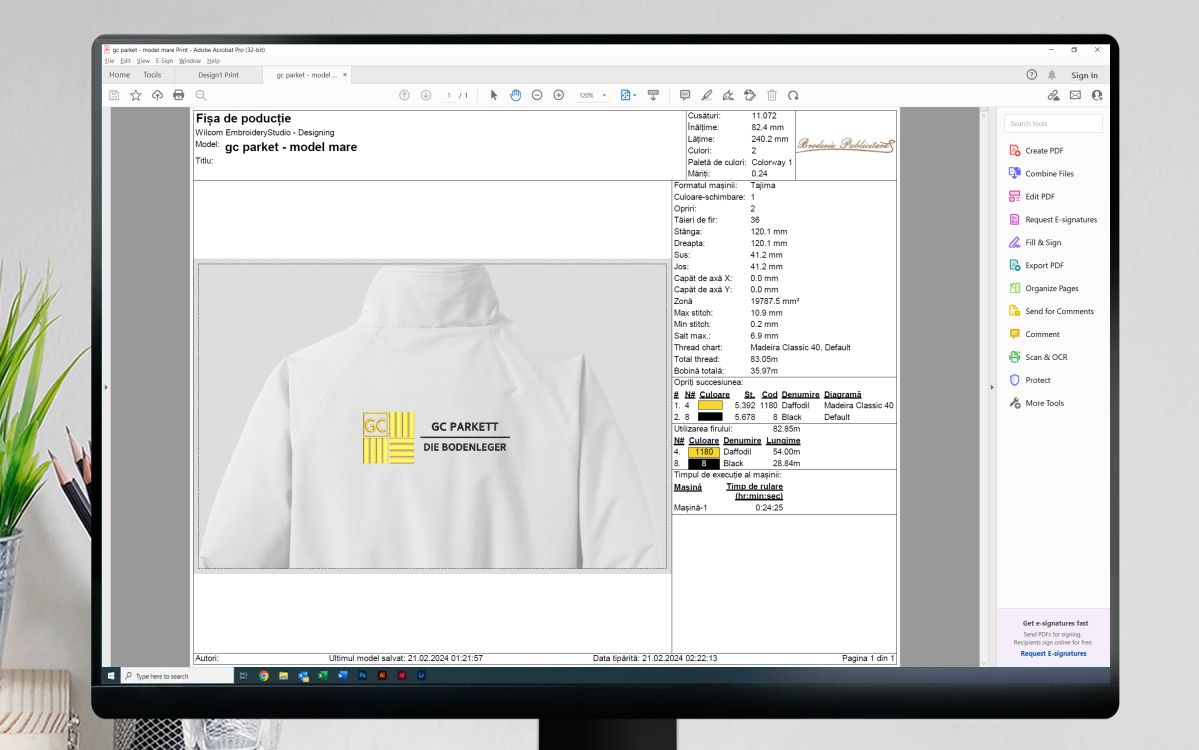Select the Hand pan tool
This screenshot has width=1199, height=750.
516,95
